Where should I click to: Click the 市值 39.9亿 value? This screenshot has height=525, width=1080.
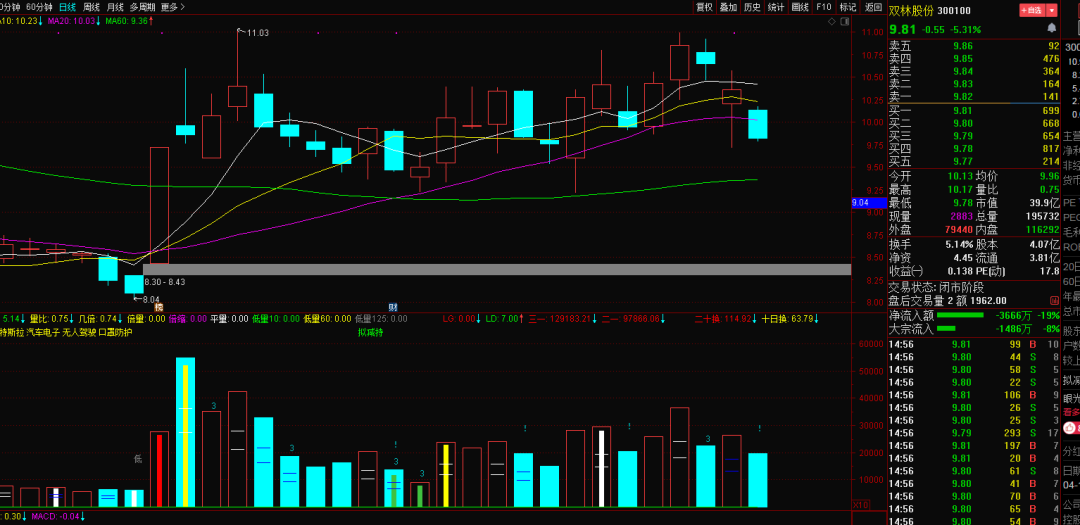(1045, 203)
